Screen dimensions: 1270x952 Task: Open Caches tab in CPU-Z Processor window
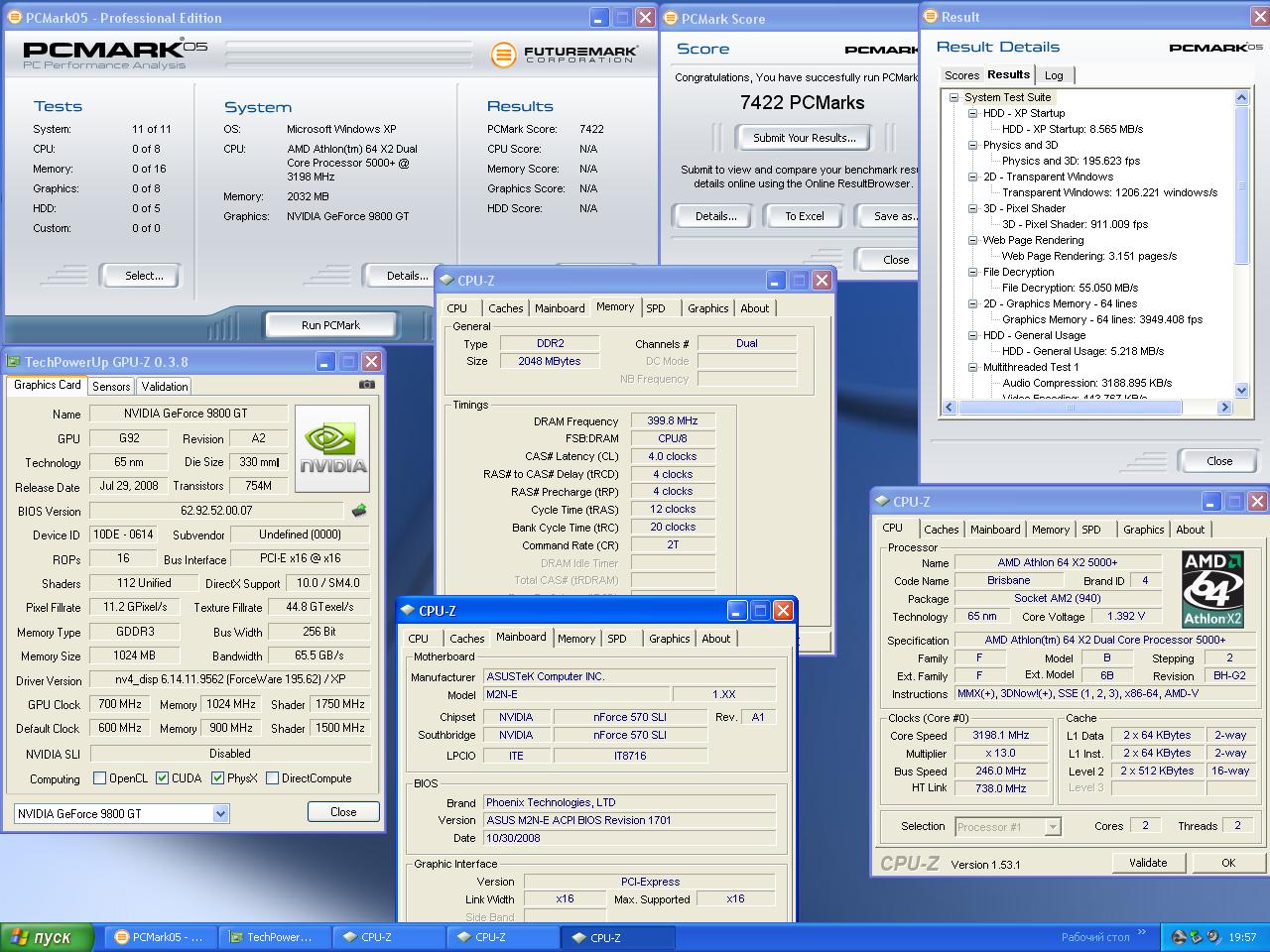pos(942,530)
